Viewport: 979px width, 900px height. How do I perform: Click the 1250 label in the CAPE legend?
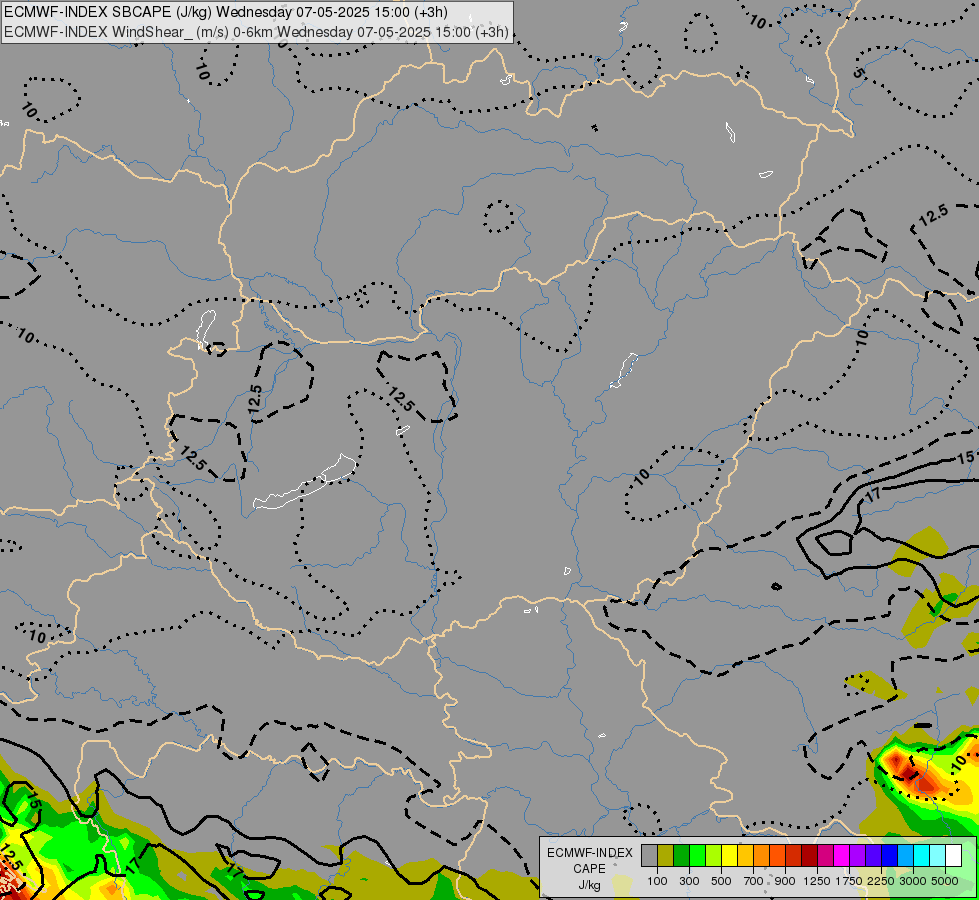(x=817, y=881)
